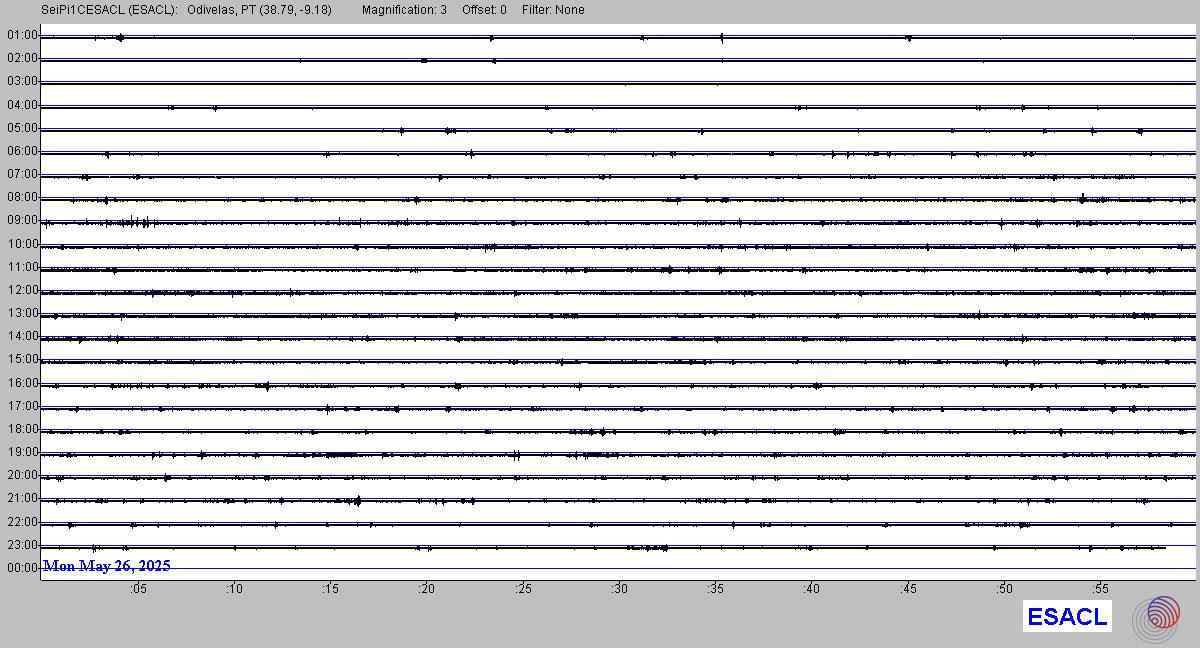Click the :40 minute axis label
Image resolution: width=1200 pixels, height=648 pixels.
point(812,589)
